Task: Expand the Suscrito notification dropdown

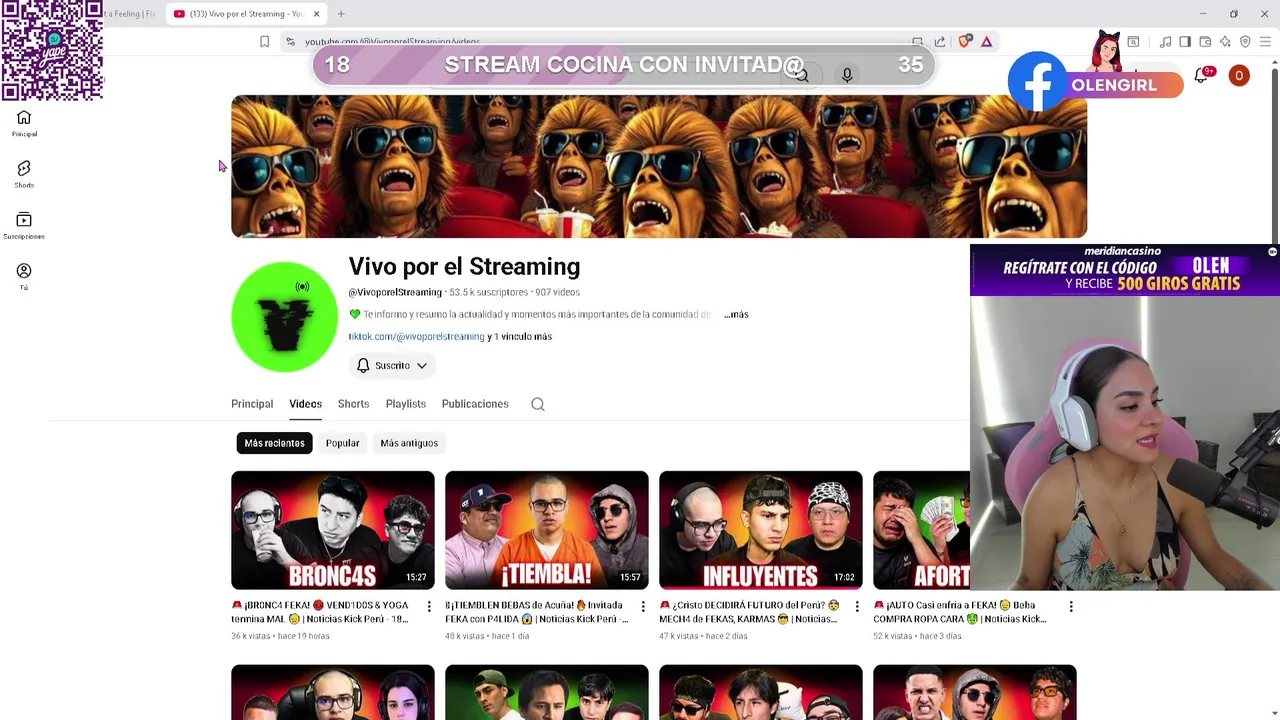Action: (x=392, y=366)
